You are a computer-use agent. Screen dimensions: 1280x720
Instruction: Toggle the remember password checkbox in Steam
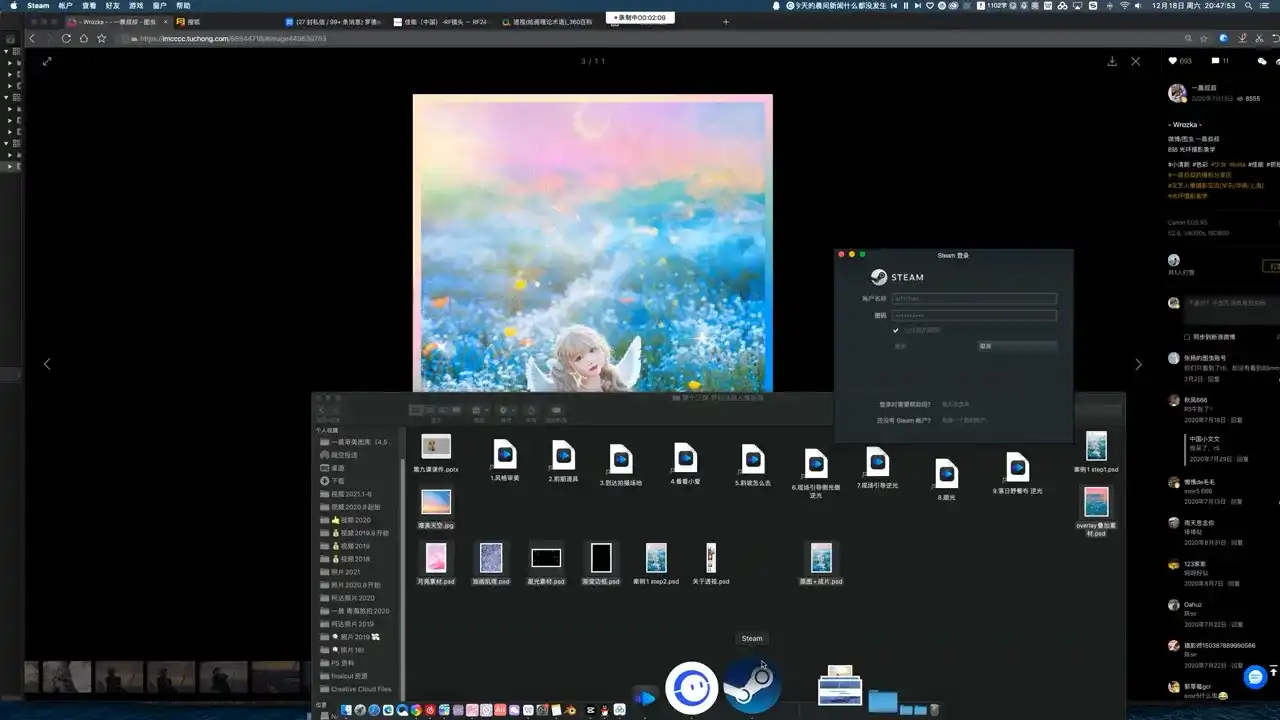tap(896, 330)
